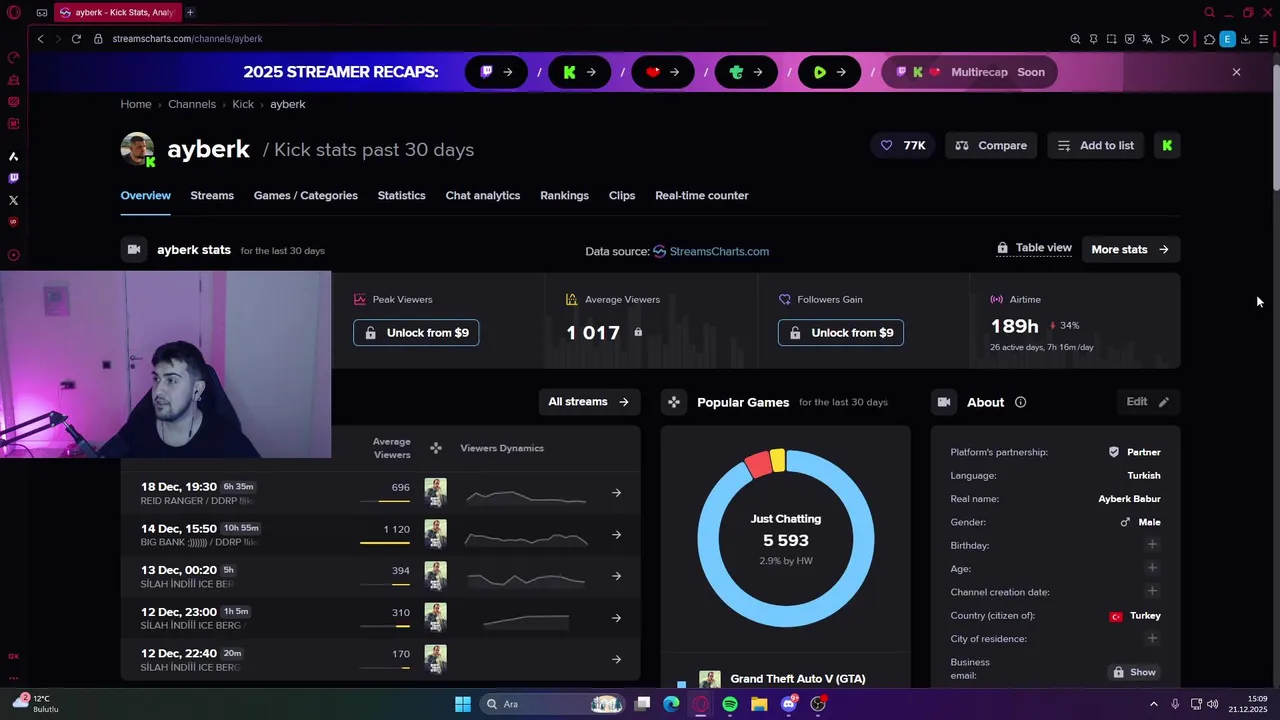Viewport: 1280px width, 720px height.
Task: Open Twitch from the Opera sidebar
Action: pyautogui.click(x=13, y=178)
